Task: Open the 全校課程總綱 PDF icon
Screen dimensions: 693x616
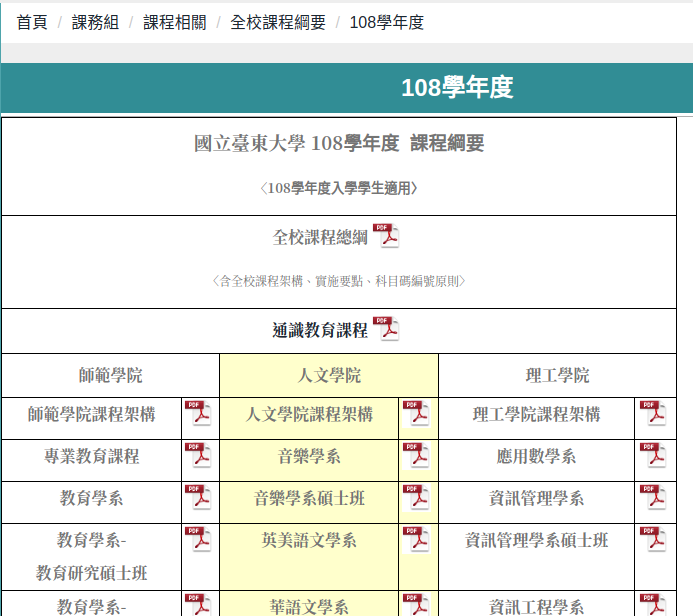Action: pos(386,236)
